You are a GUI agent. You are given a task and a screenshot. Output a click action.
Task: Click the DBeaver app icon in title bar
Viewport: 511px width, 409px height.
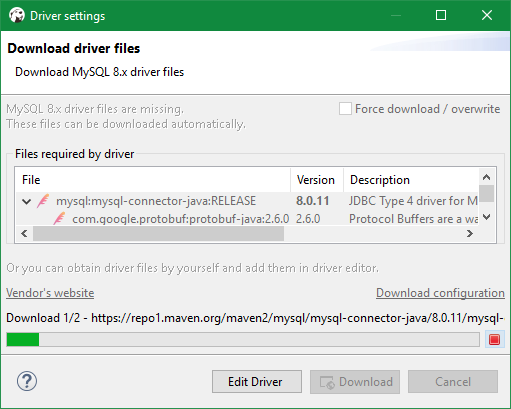(17, 15)
